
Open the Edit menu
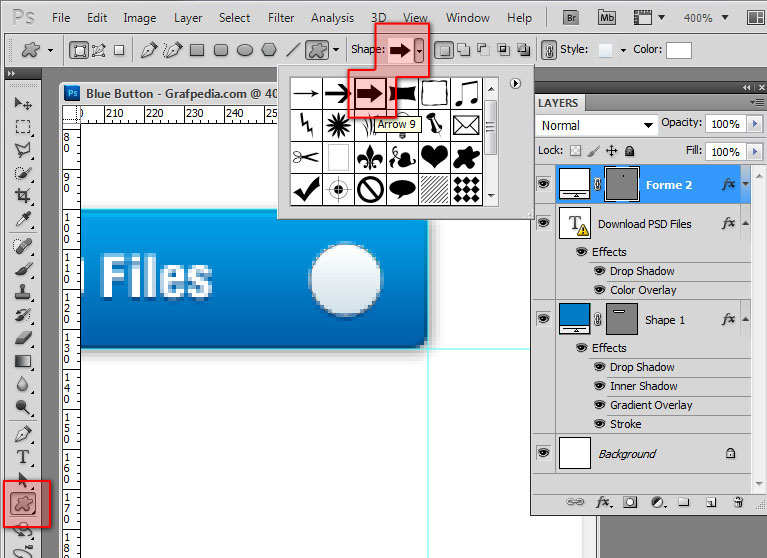point(97,18)
